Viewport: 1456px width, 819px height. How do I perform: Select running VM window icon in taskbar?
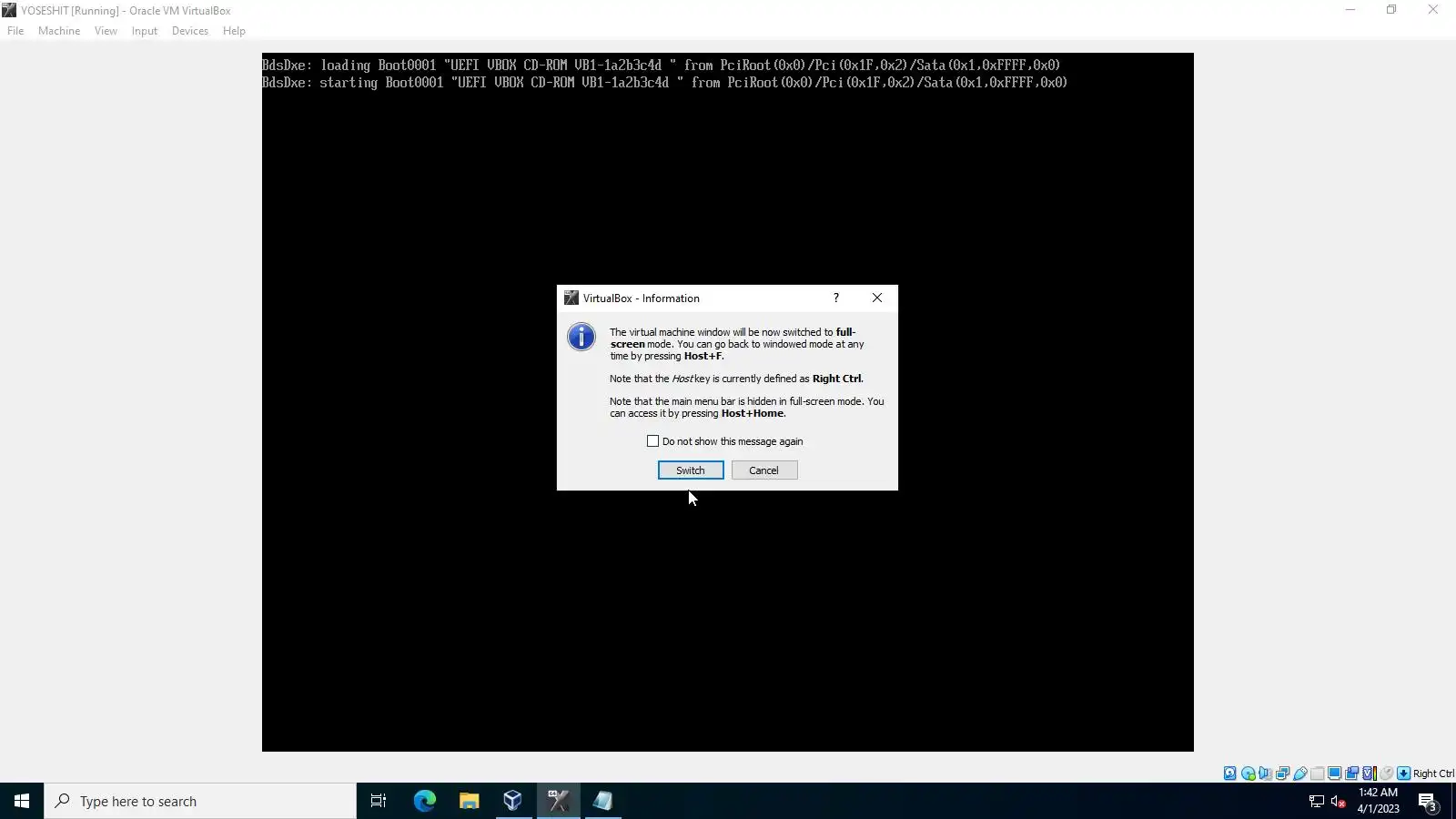pyautogui.click(x=558, y=801)
